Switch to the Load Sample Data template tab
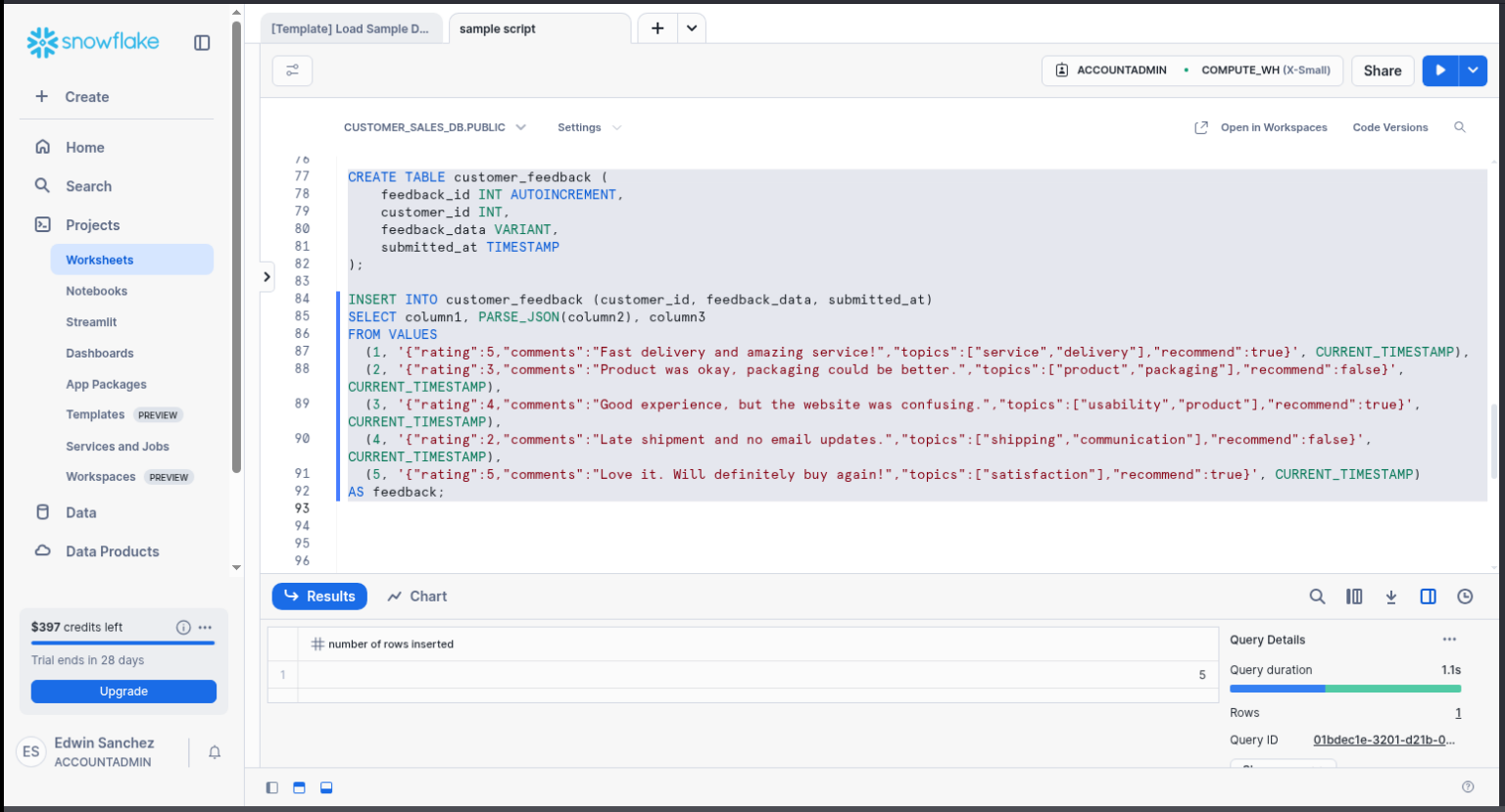Screen dimensions: 1505x812 coord(350,28)
